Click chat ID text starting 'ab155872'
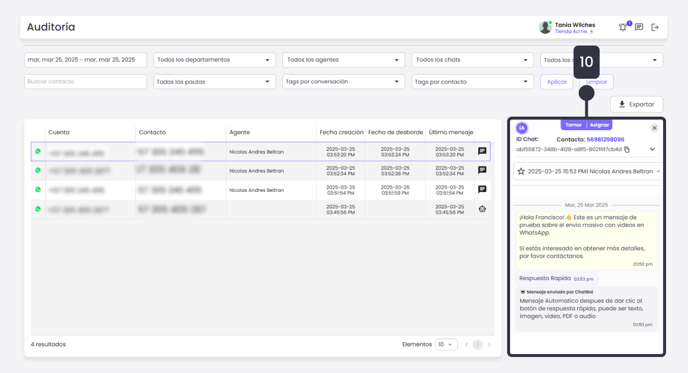Screen dimensions: 688x373 569,150
